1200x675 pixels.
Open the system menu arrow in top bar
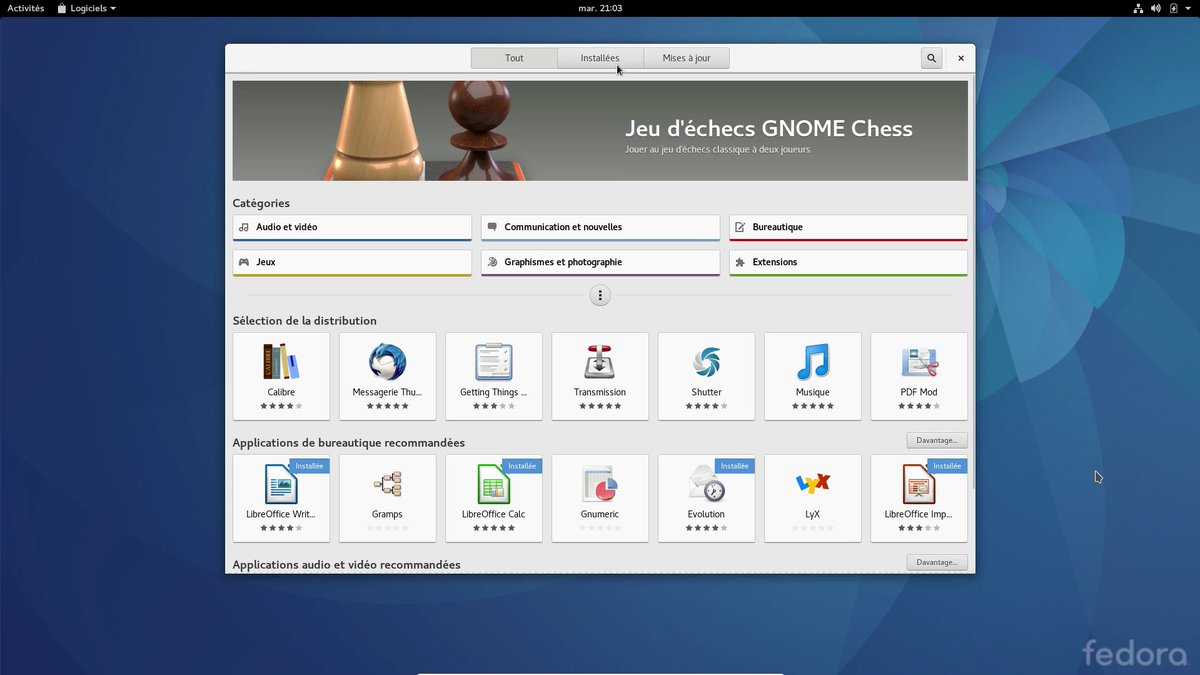(x=1188, y=8)
